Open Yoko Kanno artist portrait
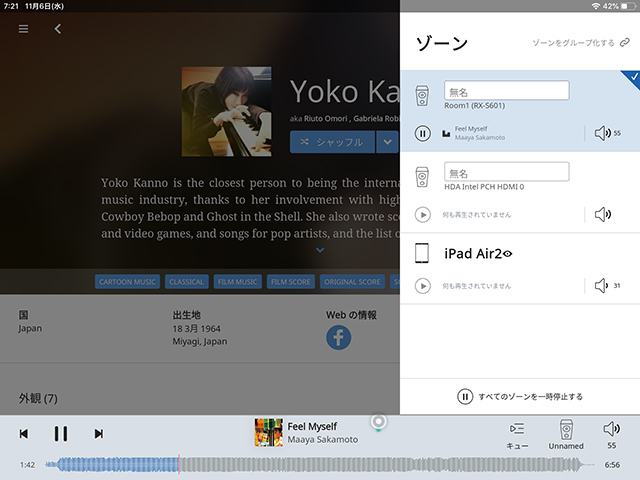The width and height of the screenshot is (640, 480). [x=227, y=111]
